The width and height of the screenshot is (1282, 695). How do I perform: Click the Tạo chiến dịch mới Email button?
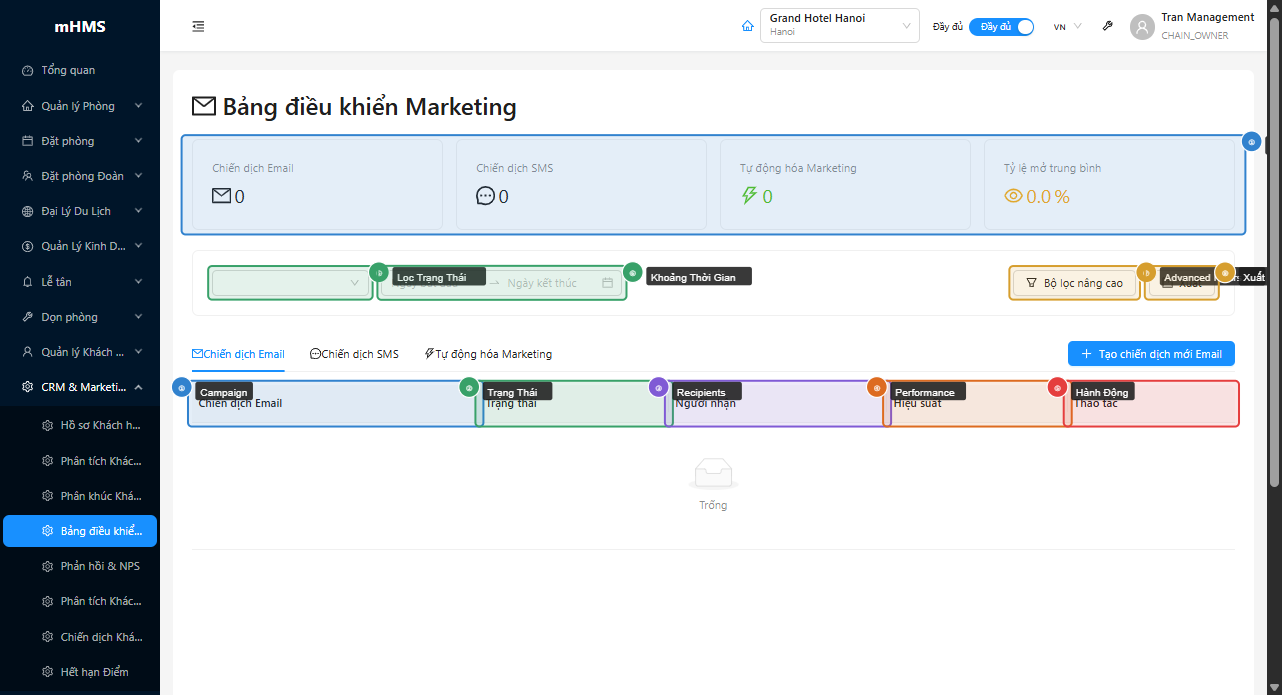pos(1151,353)
